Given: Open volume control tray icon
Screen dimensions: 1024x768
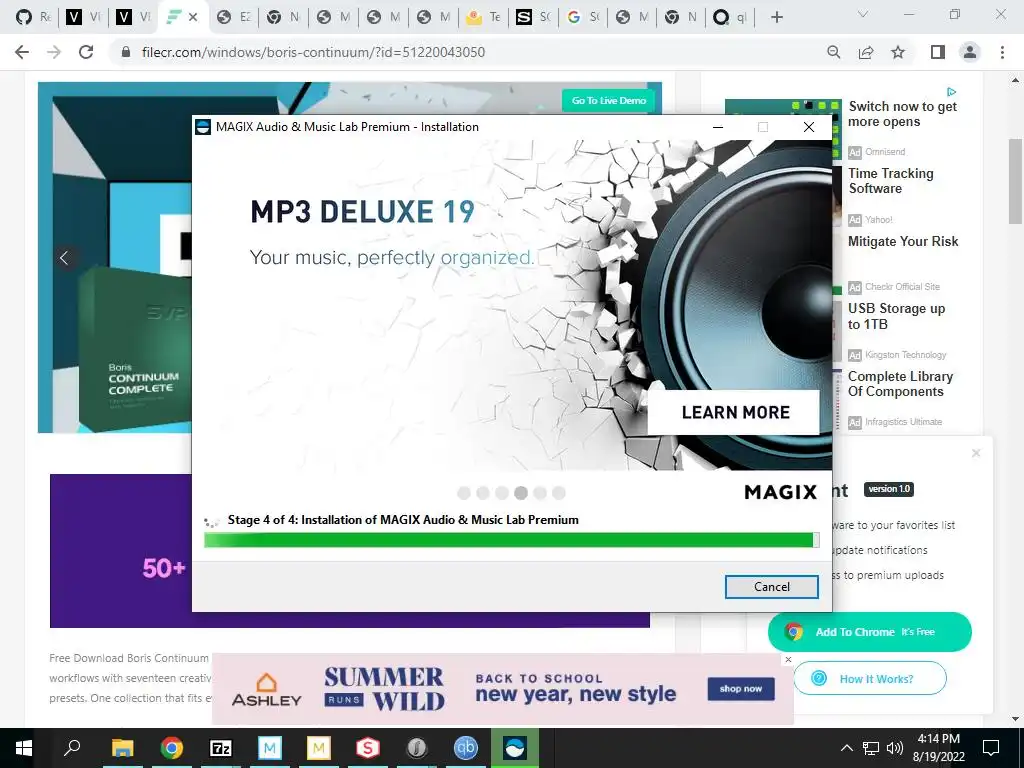Looking at the screenshot, I should pos(895,748).
